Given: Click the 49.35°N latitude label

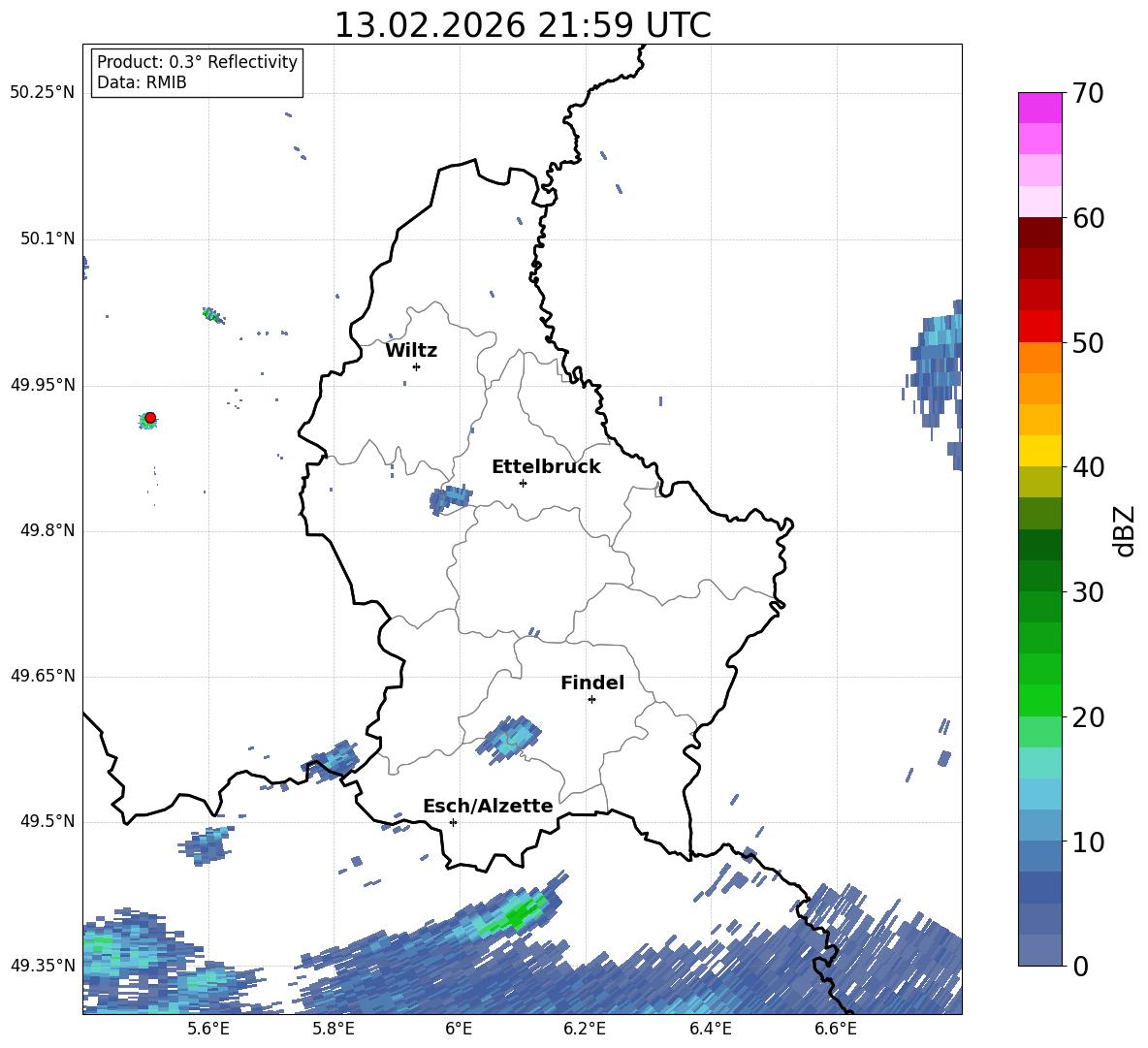Looking at the screenshot, I should tap(43, 967).
